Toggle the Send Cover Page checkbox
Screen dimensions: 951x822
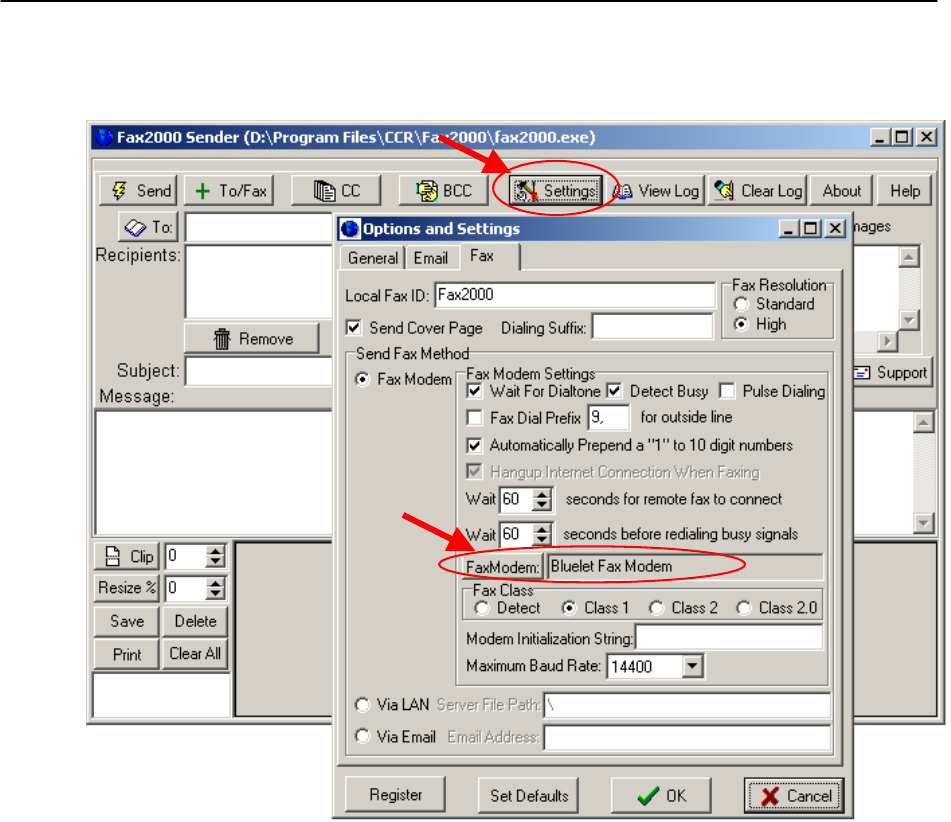(354, 328)
